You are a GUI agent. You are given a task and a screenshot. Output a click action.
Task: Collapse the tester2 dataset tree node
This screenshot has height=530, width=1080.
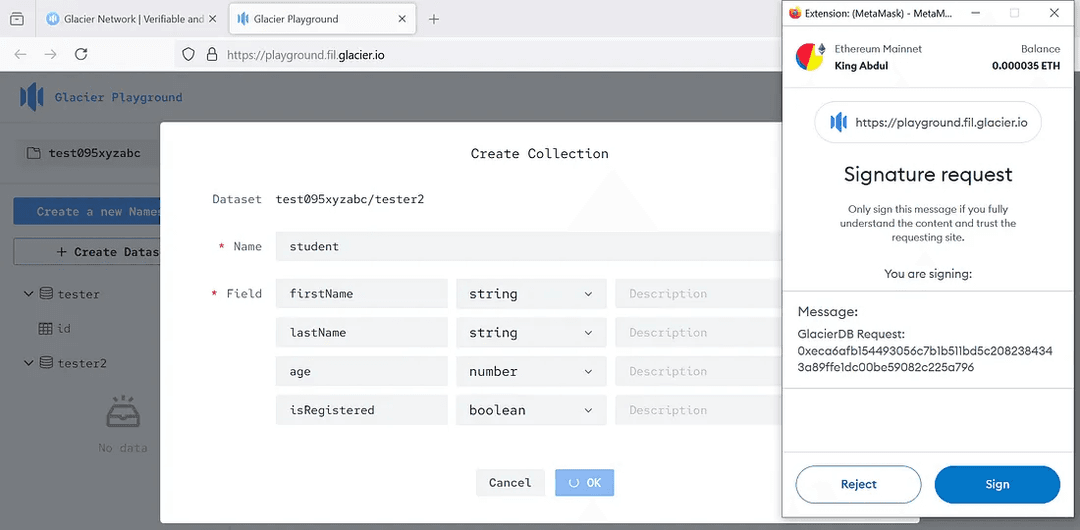click(28, 363)
